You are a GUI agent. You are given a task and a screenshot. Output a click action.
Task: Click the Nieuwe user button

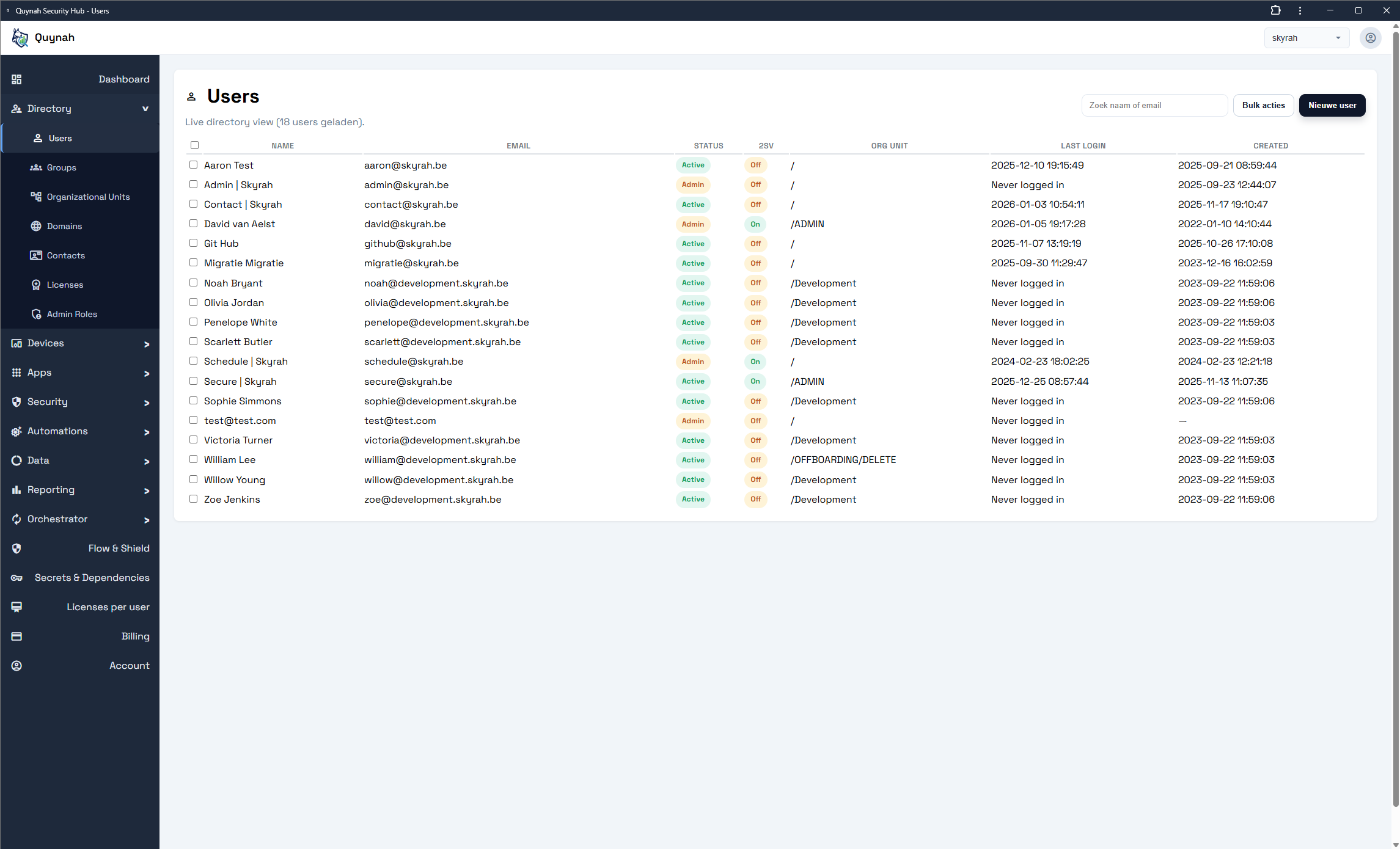coord(1332,105)
